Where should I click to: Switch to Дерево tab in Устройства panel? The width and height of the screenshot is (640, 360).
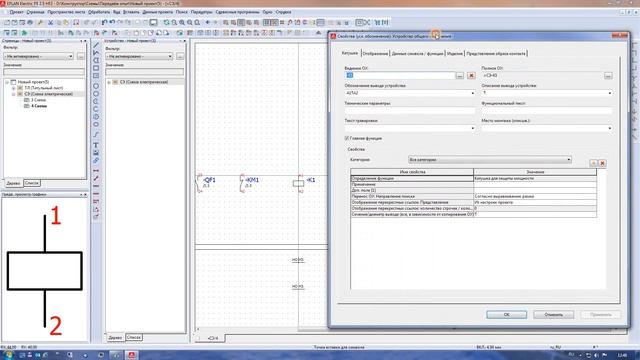click(x=116, y=338)
